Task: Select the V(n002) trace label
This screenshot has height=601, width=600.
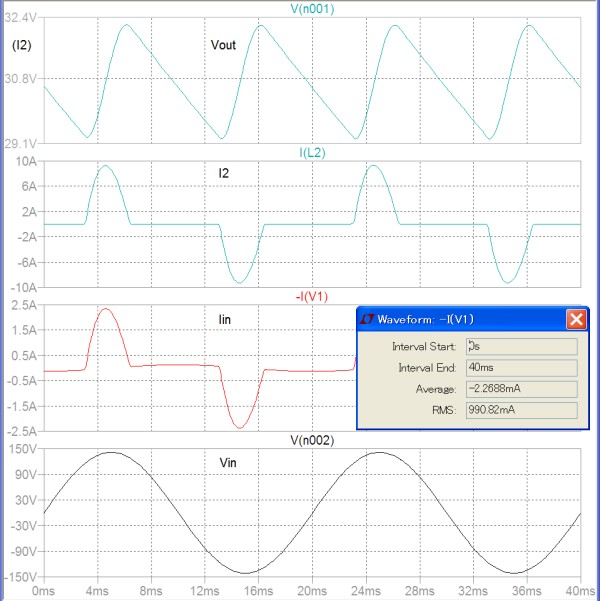Action: tap(312, 439)
